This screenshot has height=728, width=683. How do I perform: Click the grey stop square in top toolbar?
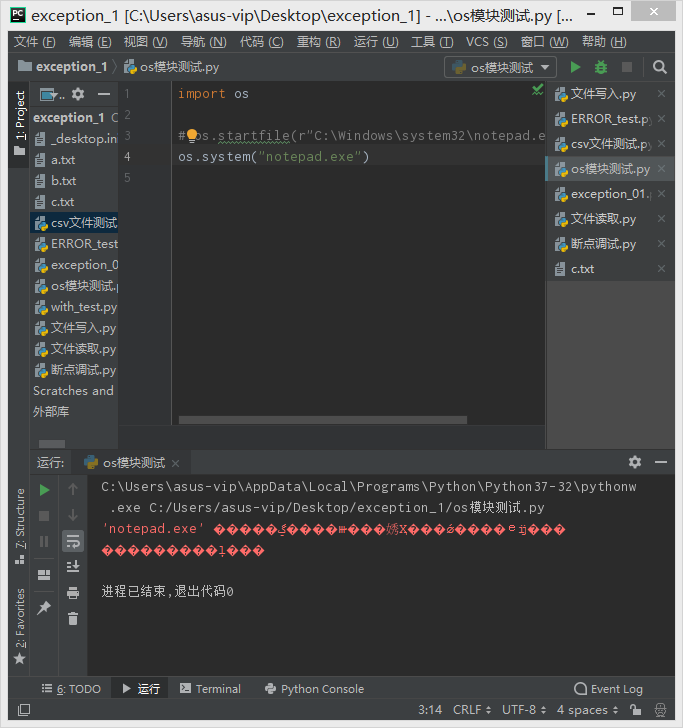click(x=627, y=67)
